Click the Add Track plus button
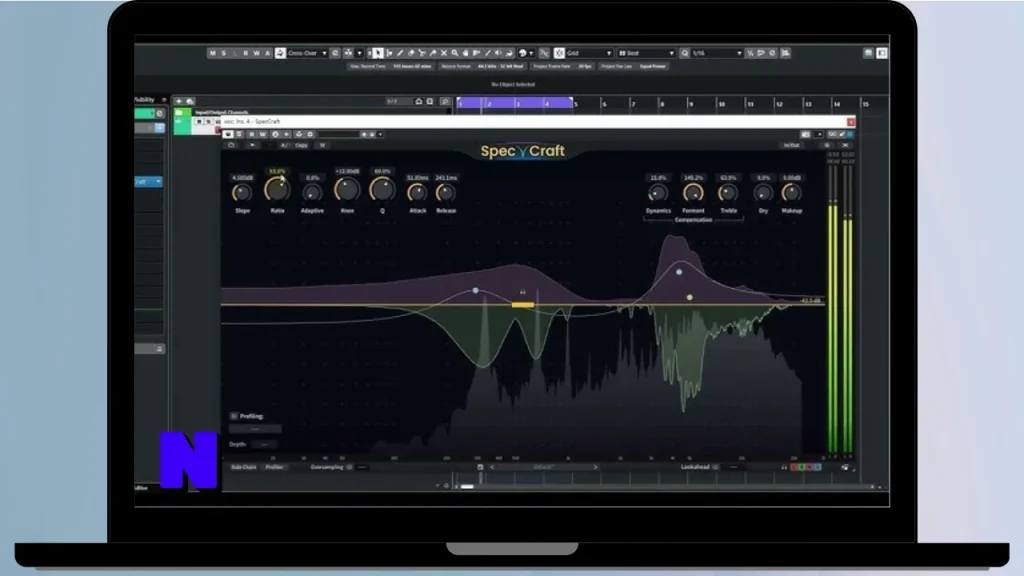 (178, 101)
